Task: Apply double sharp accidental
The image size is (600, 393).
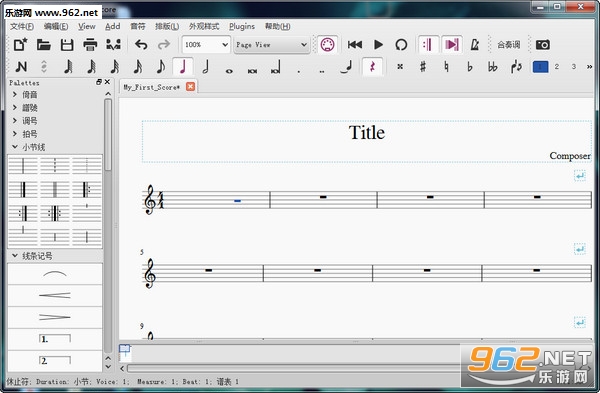Action: click(x=400, y=67)
